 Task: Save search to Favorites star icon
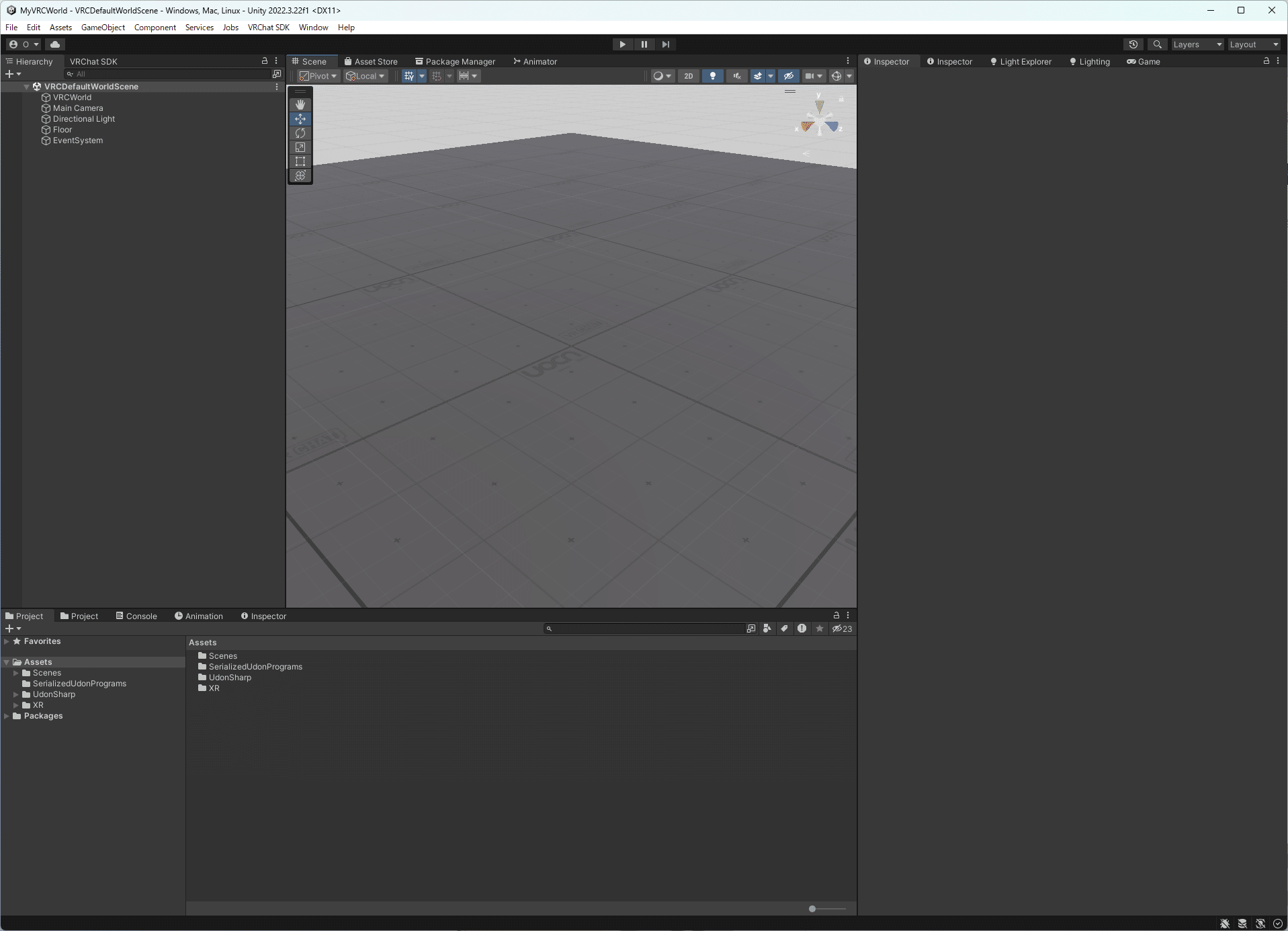point(820,629)
